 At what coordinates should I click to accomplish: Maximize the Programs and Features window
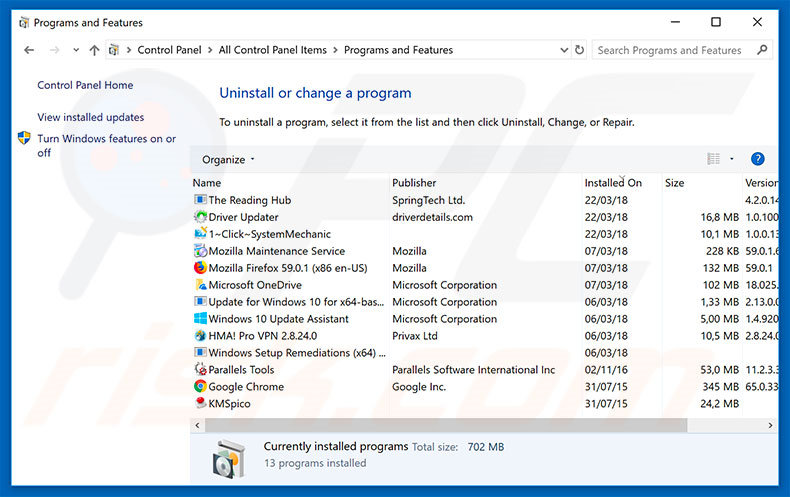tap(716, 22)
